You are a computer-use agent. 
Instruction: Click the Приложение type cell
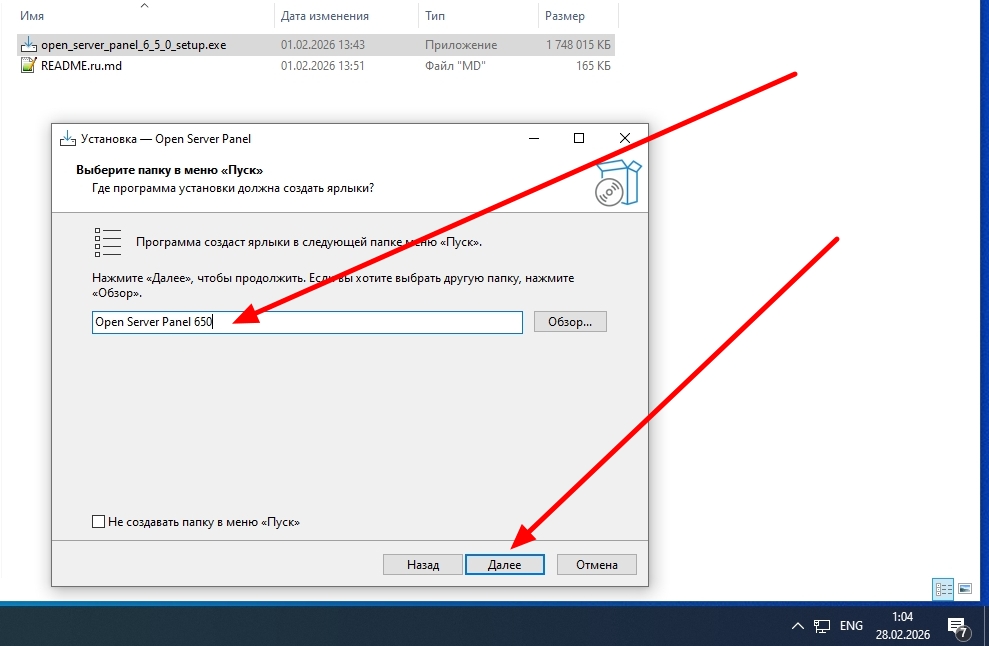click(x=461, y=45)
